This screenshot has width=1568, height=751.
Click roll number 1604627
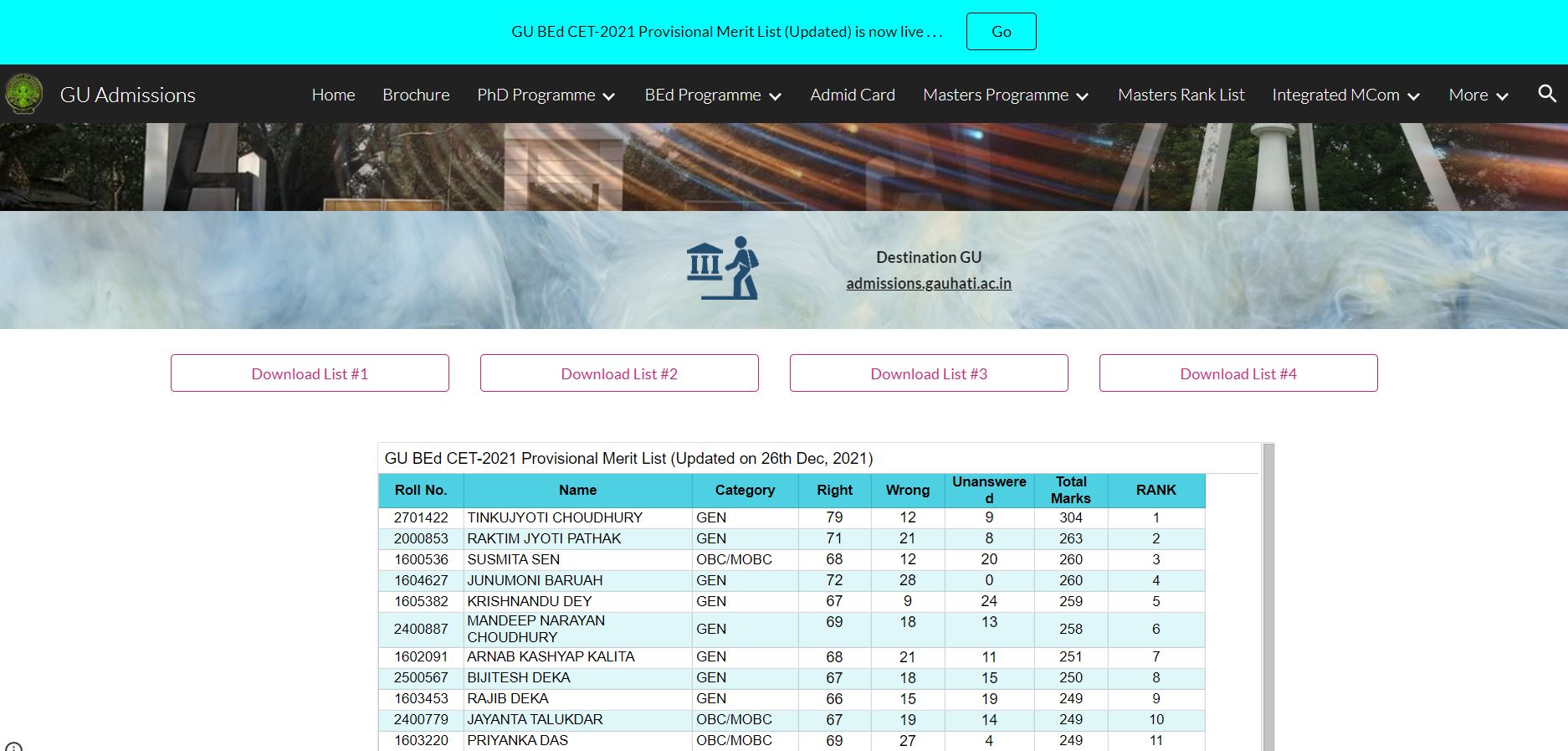click(x=421, y=580)
